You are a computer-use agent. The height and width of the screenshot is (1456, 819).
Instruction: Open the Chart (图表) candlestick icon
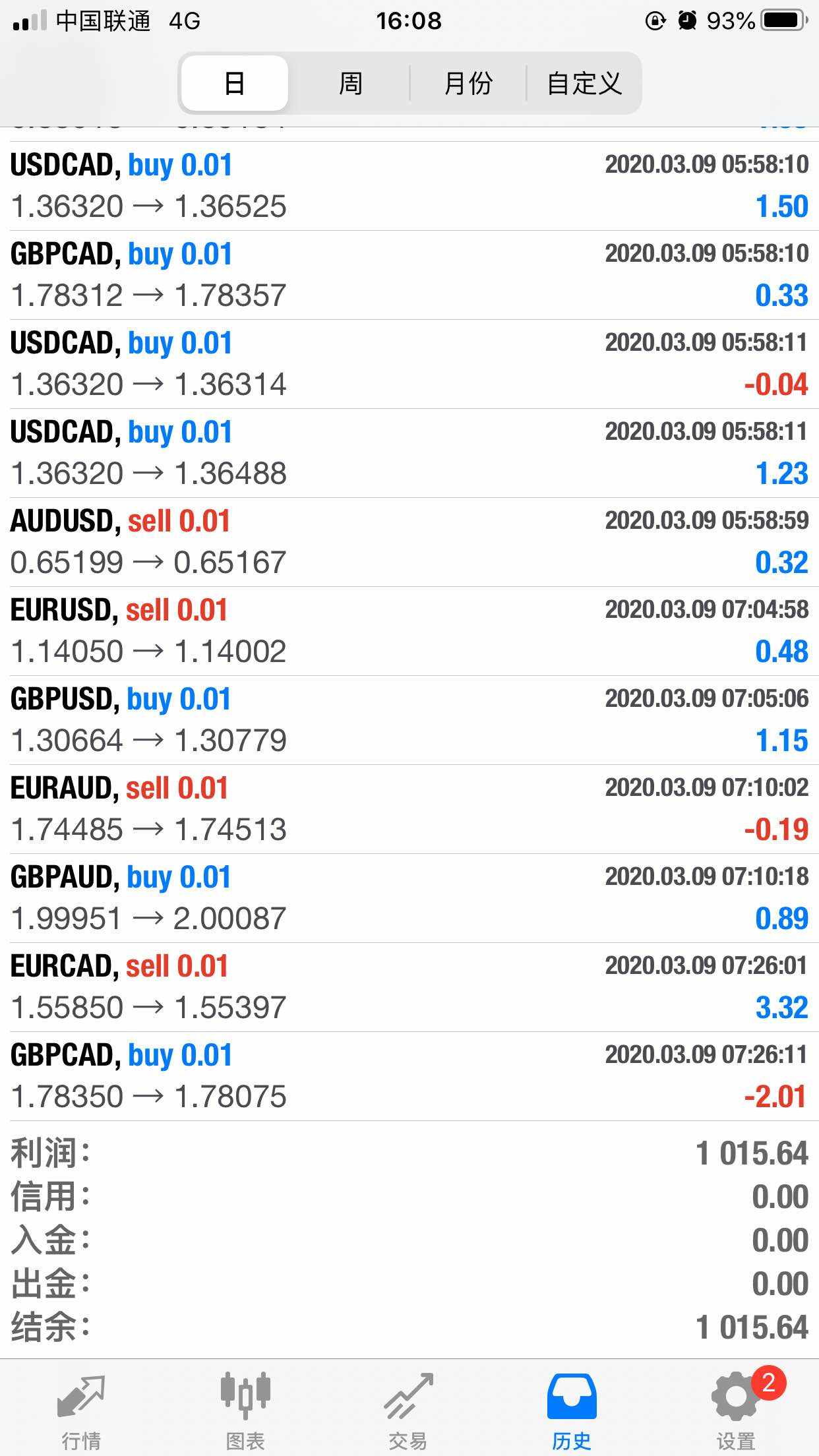tap(245, 1397)
